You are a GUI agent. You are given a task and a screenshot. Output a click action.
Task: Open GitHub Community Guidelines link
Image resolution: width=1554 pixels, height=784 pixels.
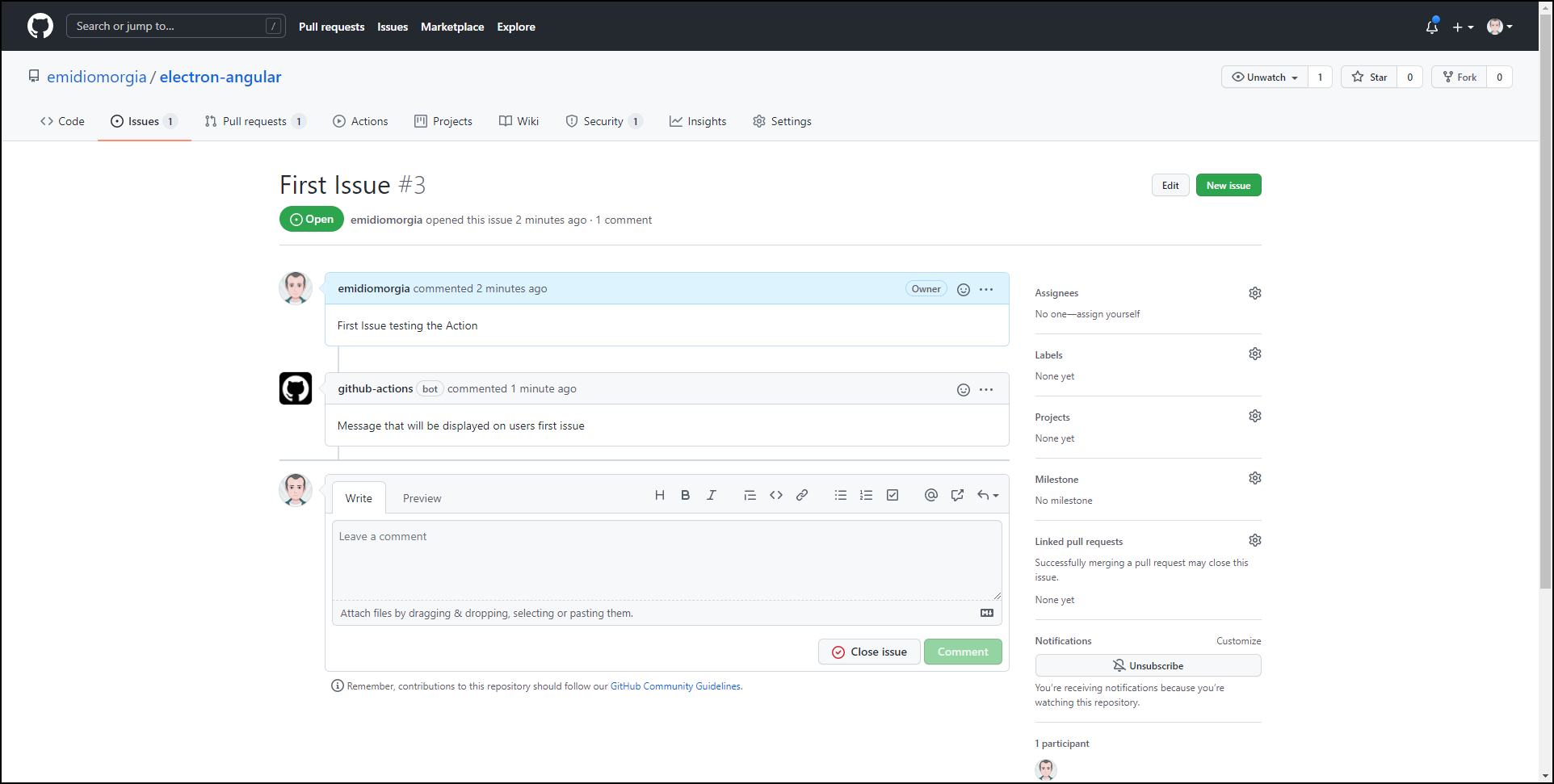pyautogui.click(x=674, y=686)
